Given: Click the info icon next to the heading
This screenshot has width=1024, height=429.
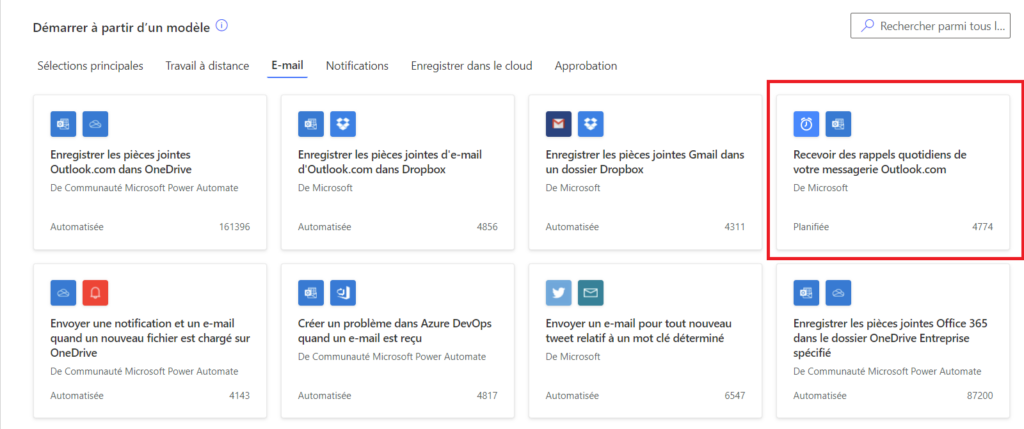Looking at the screenshot, I should (x=221, y=26).
